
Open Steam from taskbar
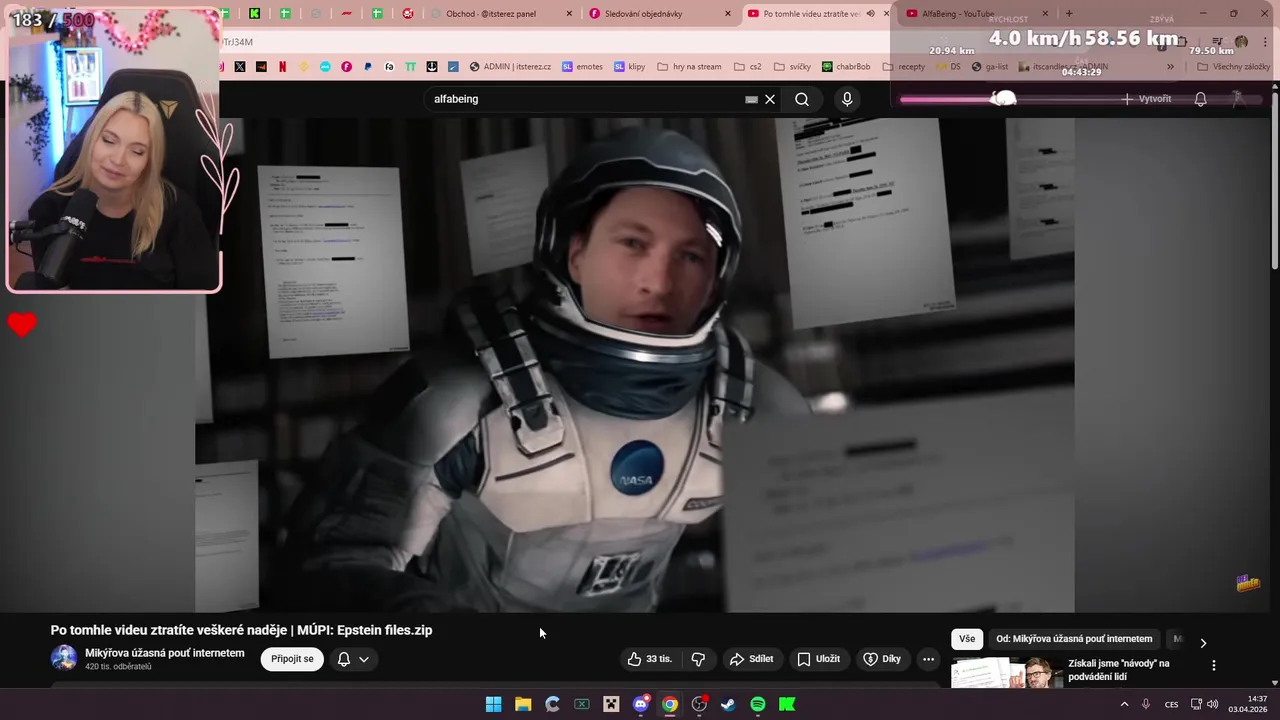coord(729,704)
